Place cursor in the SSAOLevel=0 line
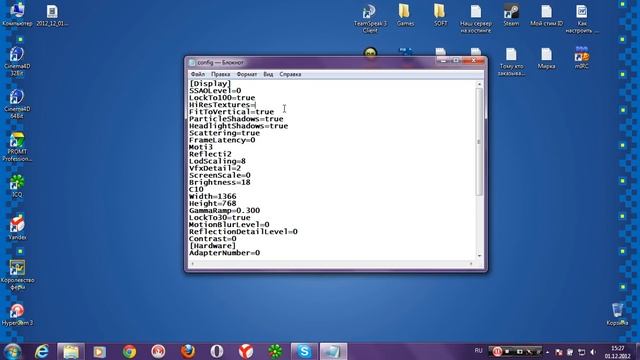 point(215,91)
